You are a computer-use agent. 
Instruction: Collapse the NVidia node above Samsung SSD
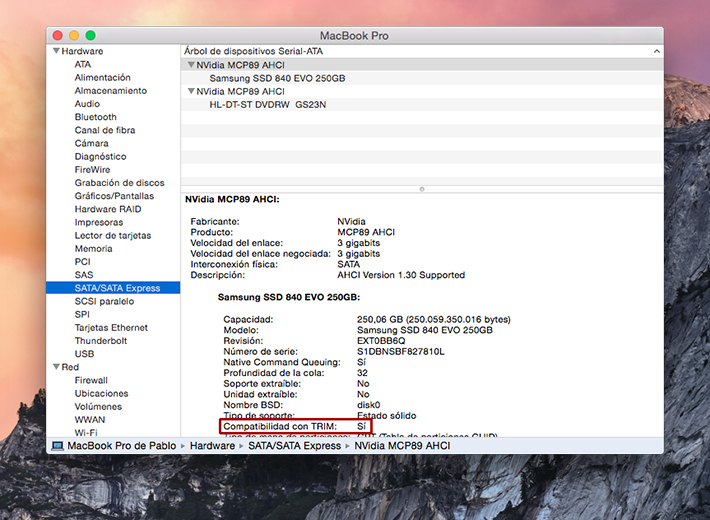point(191,64)
